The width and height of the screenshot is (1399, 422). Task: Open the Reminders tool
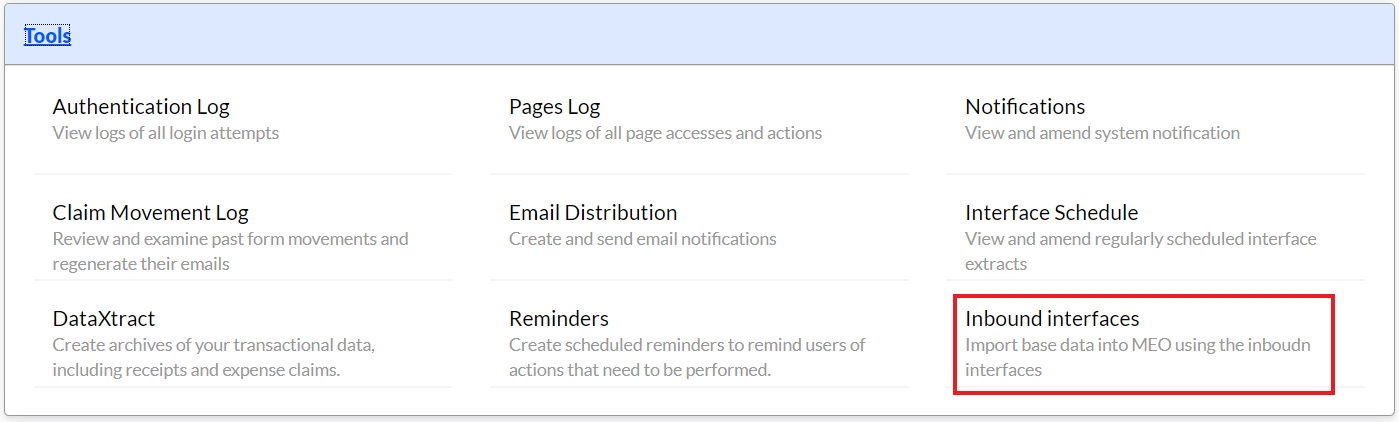tap(559, 318)
